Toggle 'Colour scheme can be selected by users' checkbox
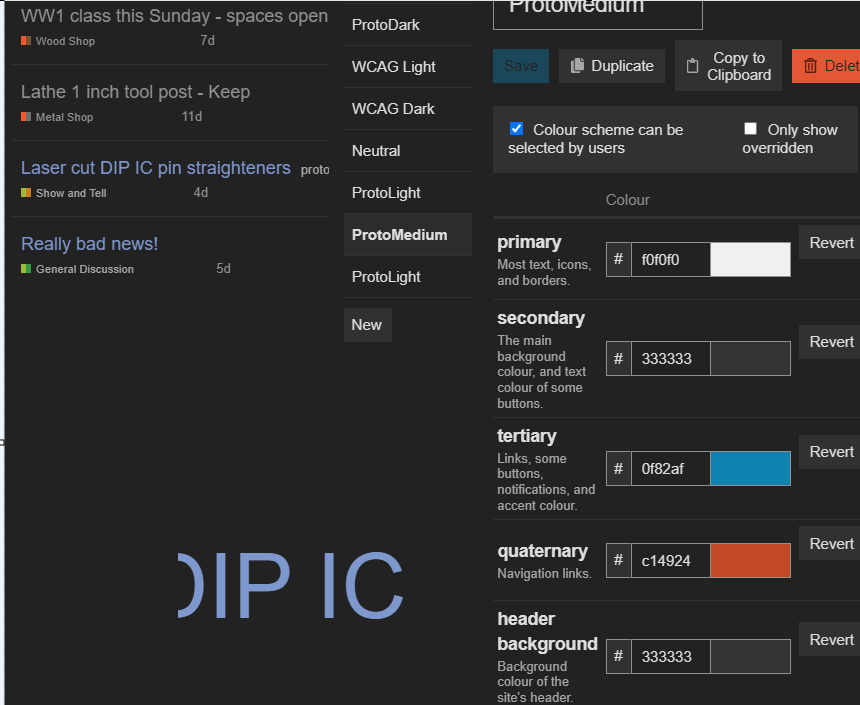 point(516,128)
